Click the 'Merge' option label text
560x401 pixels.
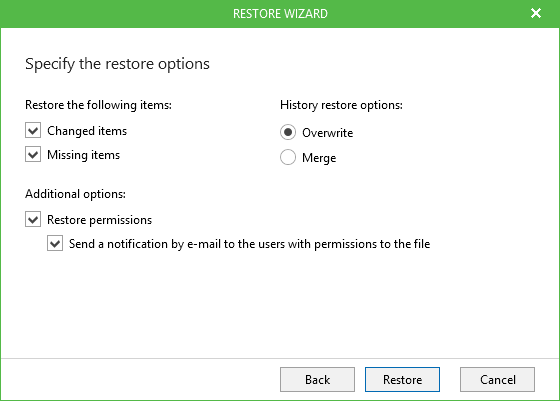coord(319,158)
